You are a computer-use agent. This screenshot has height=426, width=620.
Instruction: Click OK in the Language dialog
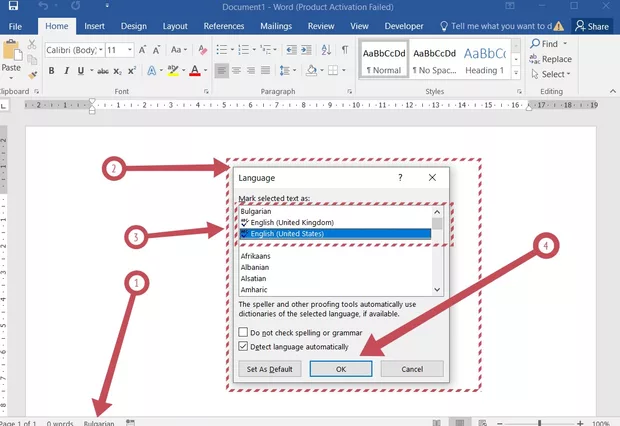341,369
